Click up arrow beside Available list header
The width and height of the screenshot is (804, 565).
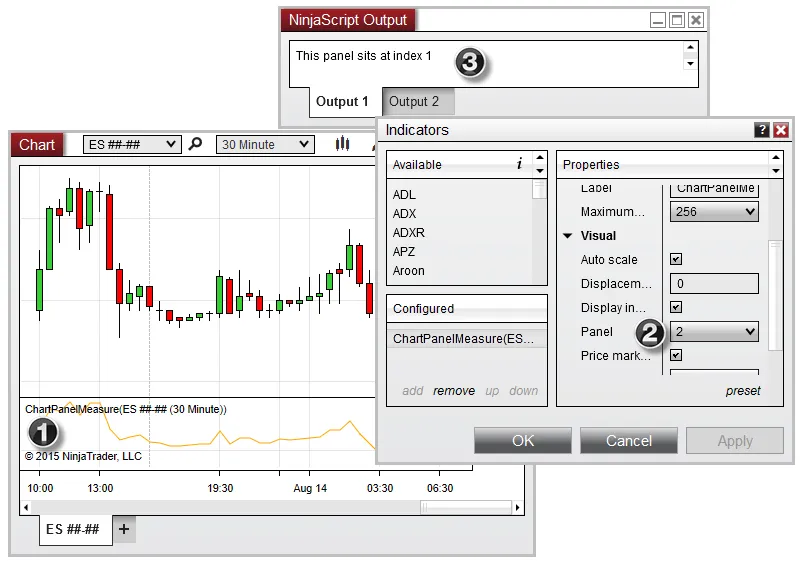tap(540, 157)
